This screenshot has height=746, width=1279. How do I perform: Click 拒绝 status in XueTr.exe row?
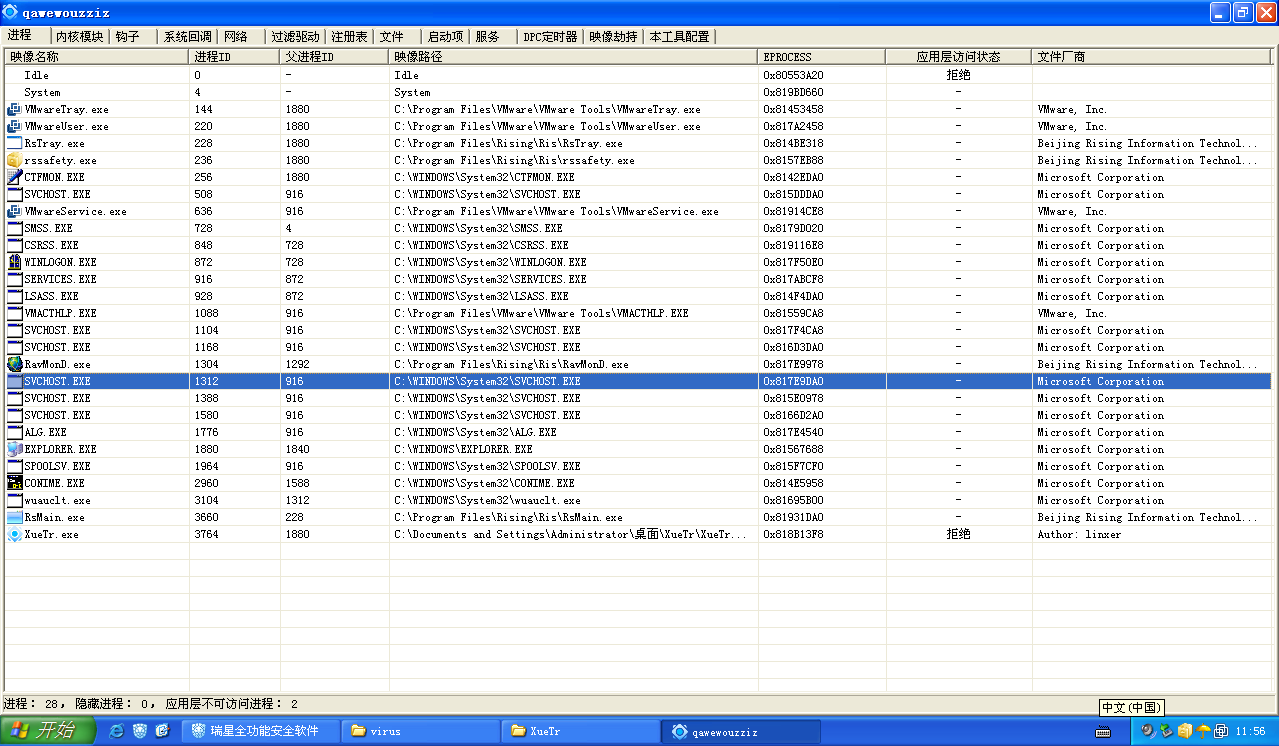pyautogui.click(x=959, y=534)
